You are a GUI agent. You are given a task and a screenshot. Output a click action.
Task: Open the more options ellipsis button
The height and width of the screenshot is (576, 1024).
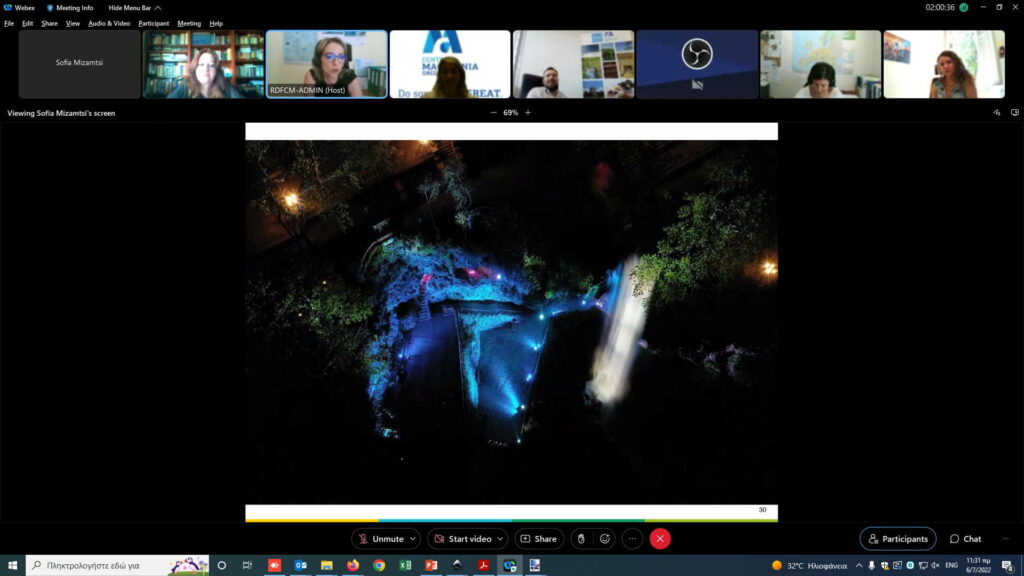tap(632, 539)
